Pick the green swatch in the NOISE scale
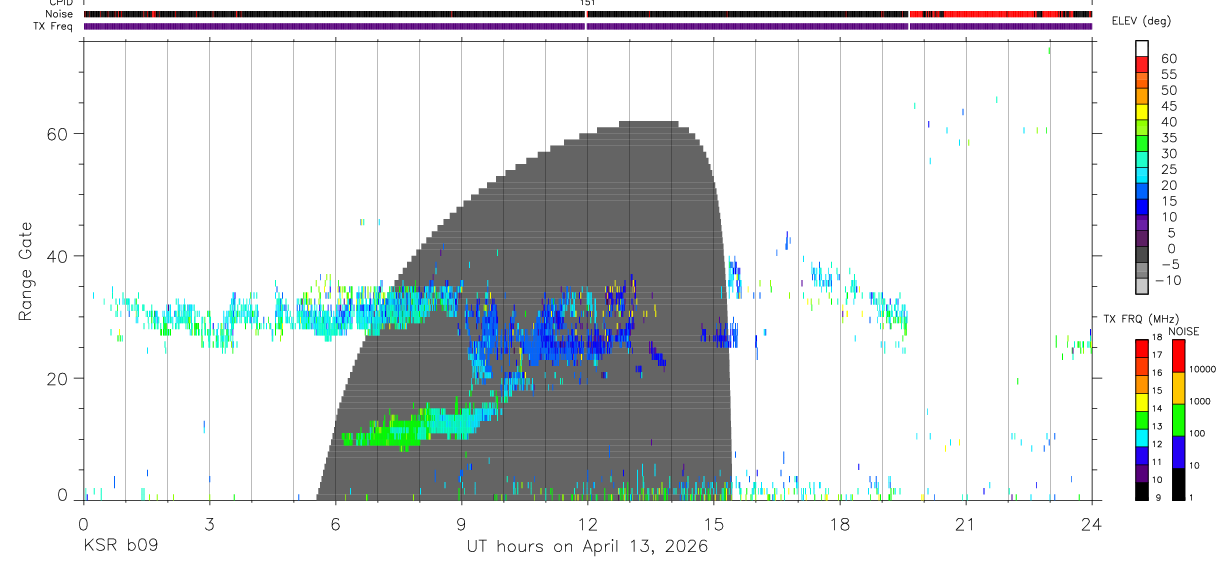Image resolution: width=1228 pixels, height=567 pixels. pyautogui.click(x=1178, y=420)
